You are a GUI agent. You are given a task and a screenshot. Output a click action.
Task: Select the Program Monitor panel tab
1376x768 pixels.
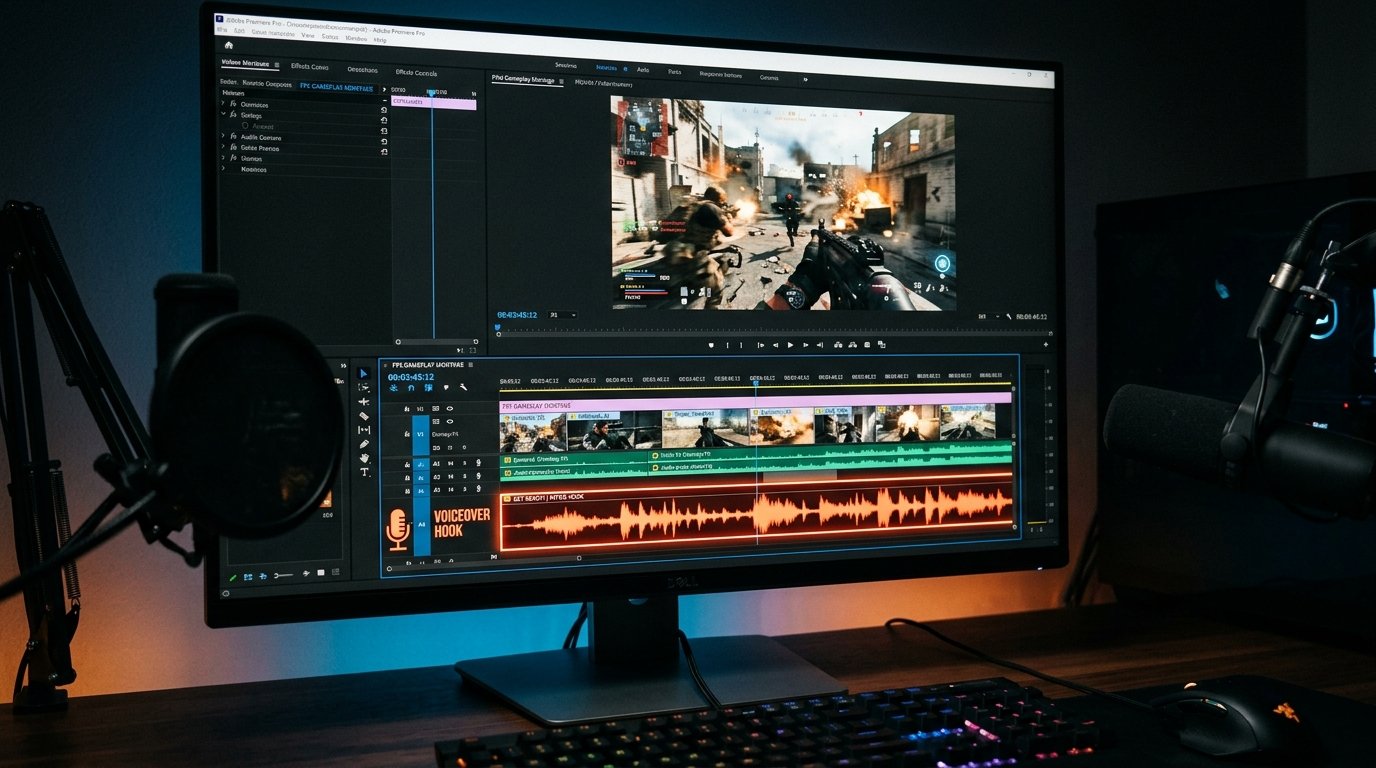(523, 79)
